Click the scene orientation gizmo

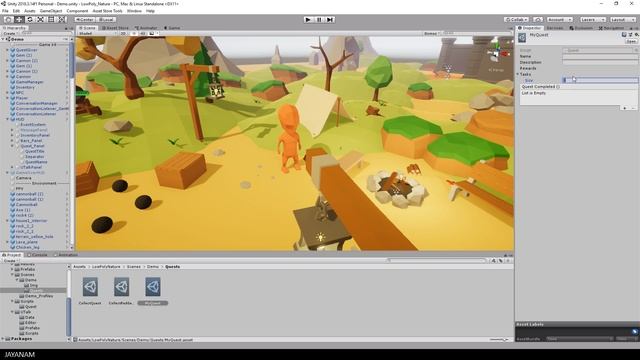(498, 52)
